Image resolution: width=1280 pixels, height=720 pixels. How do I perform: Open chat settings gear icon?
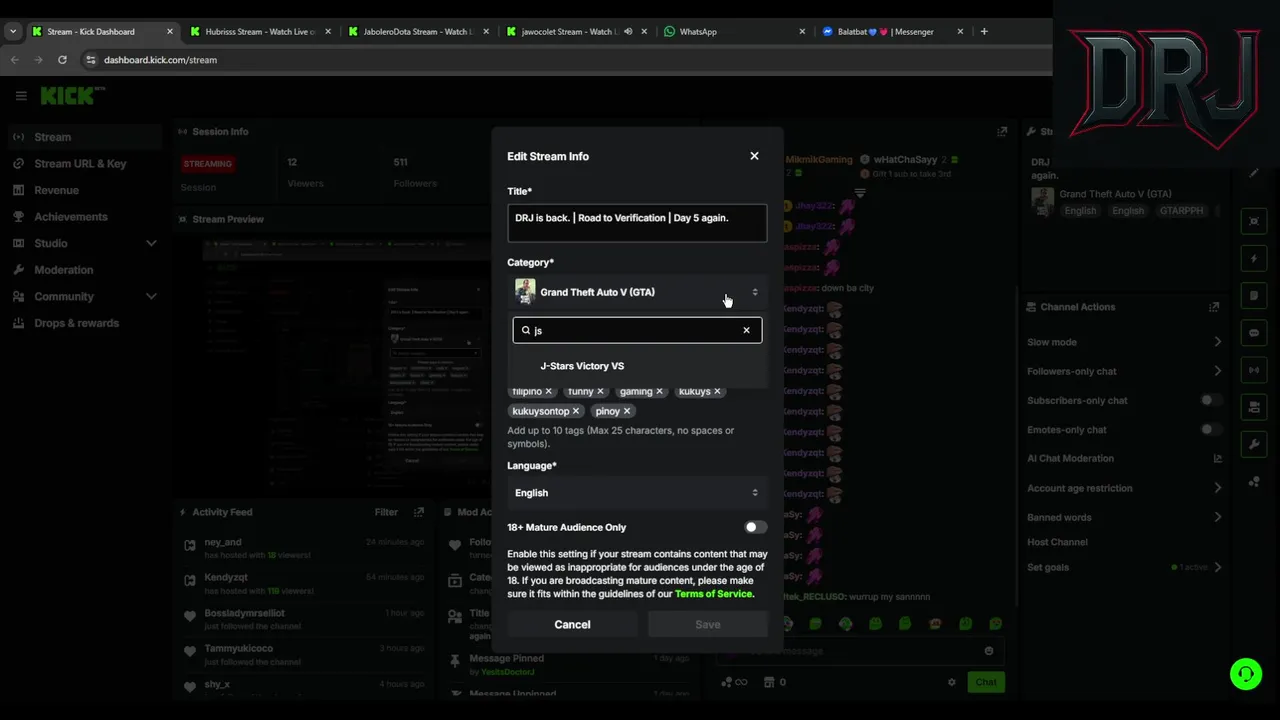point(952,682)
